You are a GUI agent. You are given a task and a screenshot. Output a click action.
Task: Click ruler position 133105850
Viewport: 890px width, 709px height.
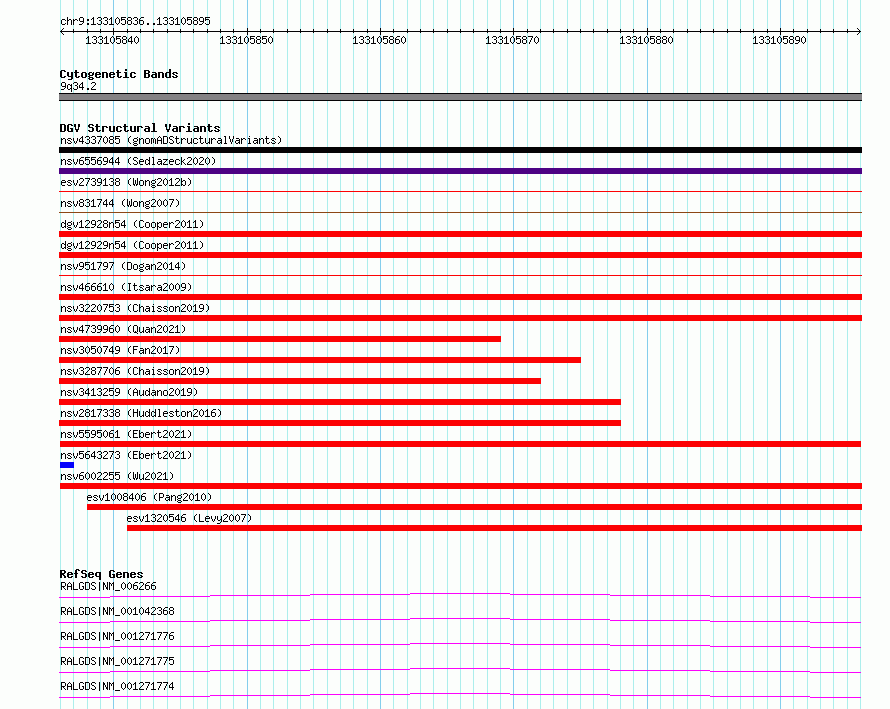coord(246,40)
